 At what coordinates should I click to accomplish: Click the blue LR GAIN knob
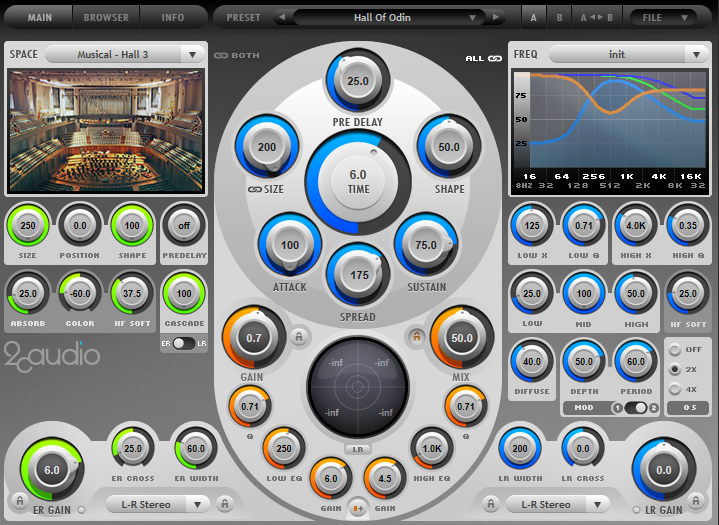[664, 470]
